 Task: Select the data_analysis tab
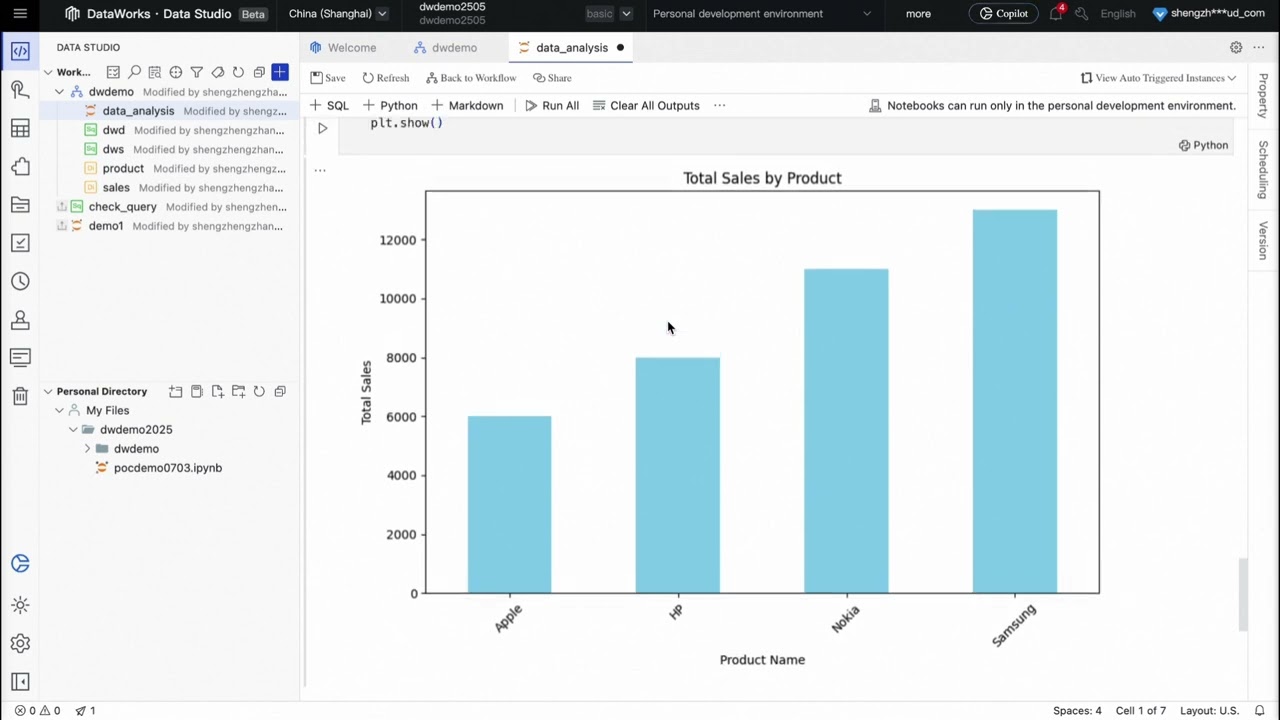(x=571, y=47)
